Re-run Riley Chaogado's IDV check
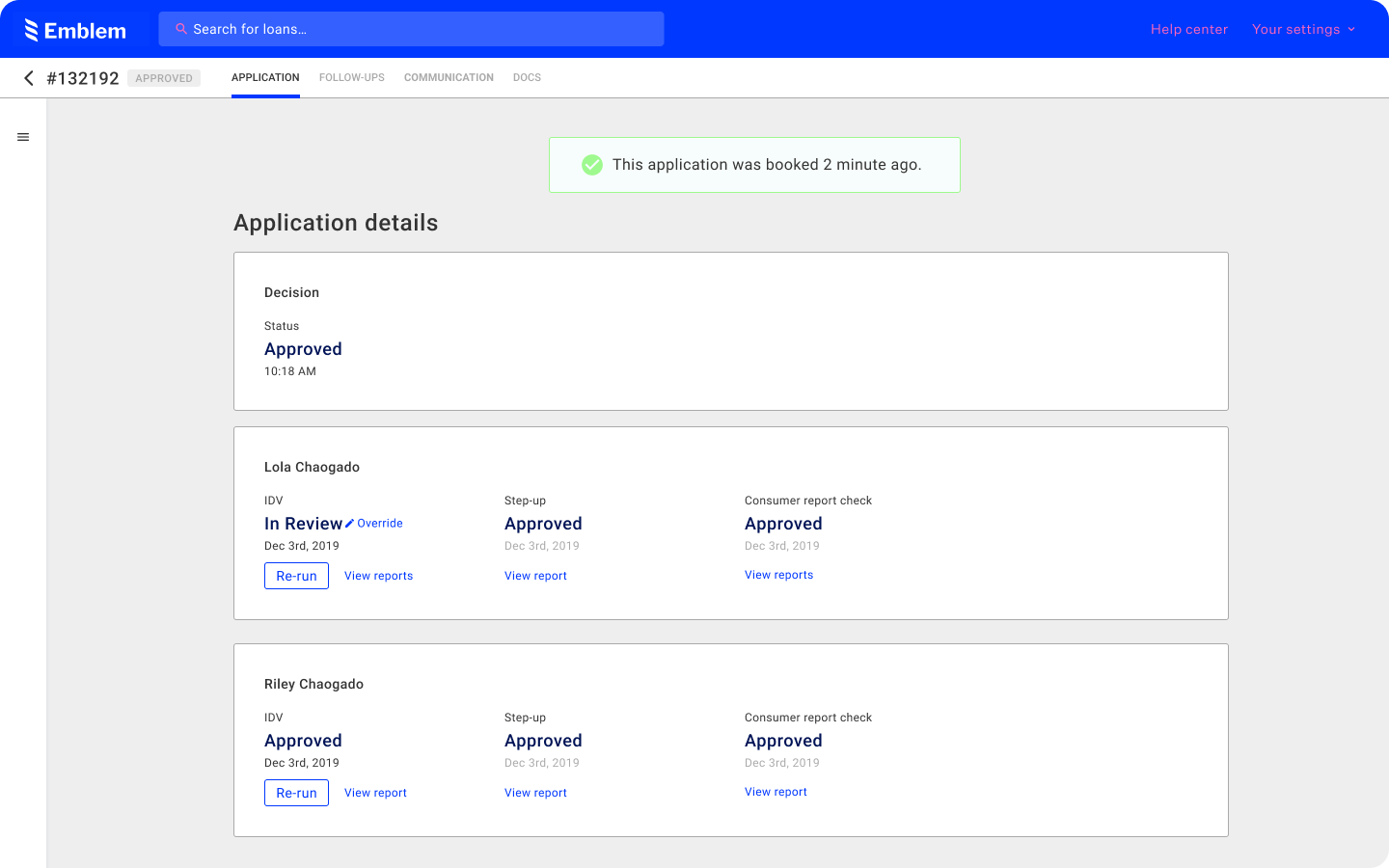Screen dimensions: 1389x868 pos(296,793)
